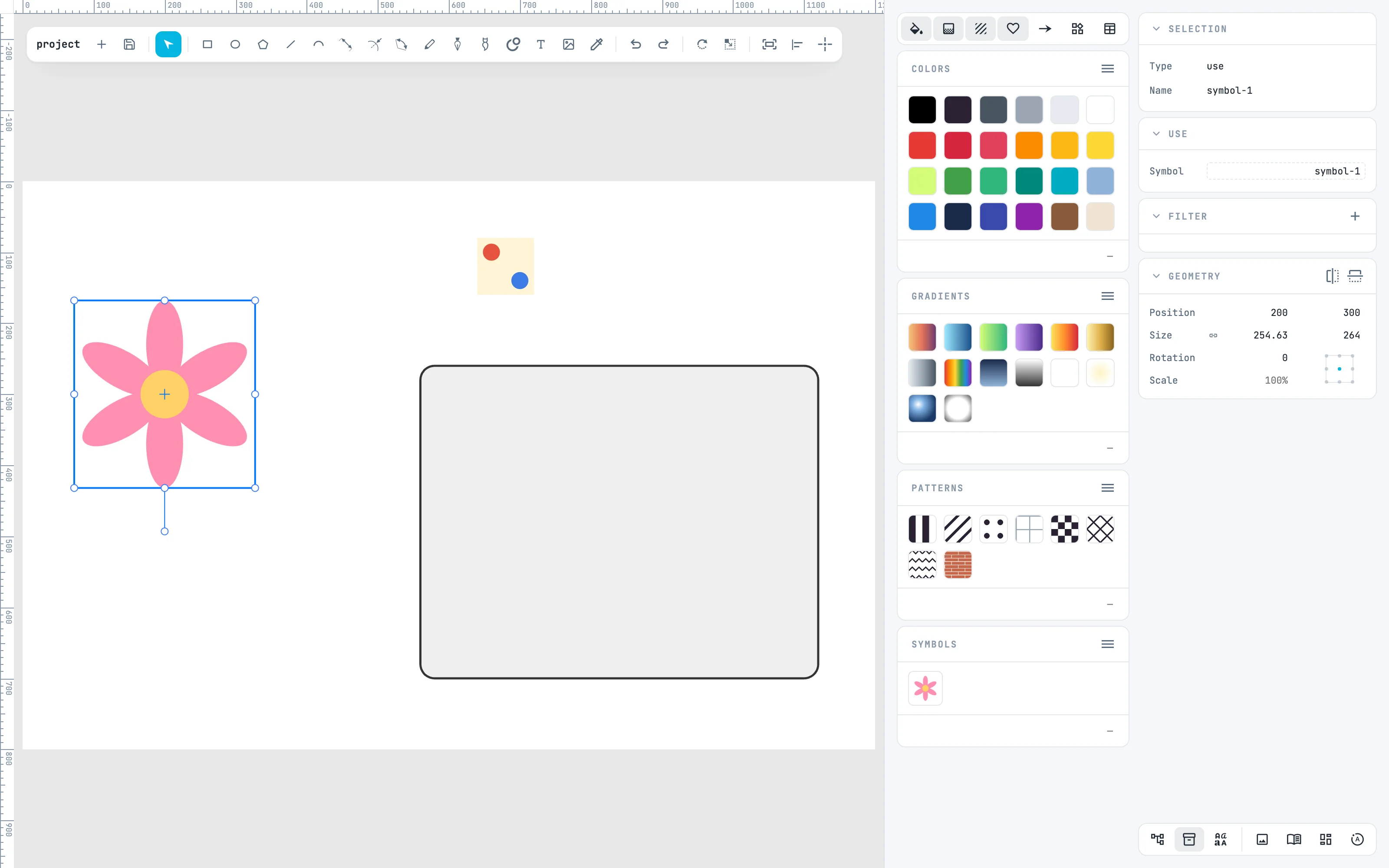
Task: Toggle the heart symbols tab
Action: pyautogui.click(x=1013, y=29)
